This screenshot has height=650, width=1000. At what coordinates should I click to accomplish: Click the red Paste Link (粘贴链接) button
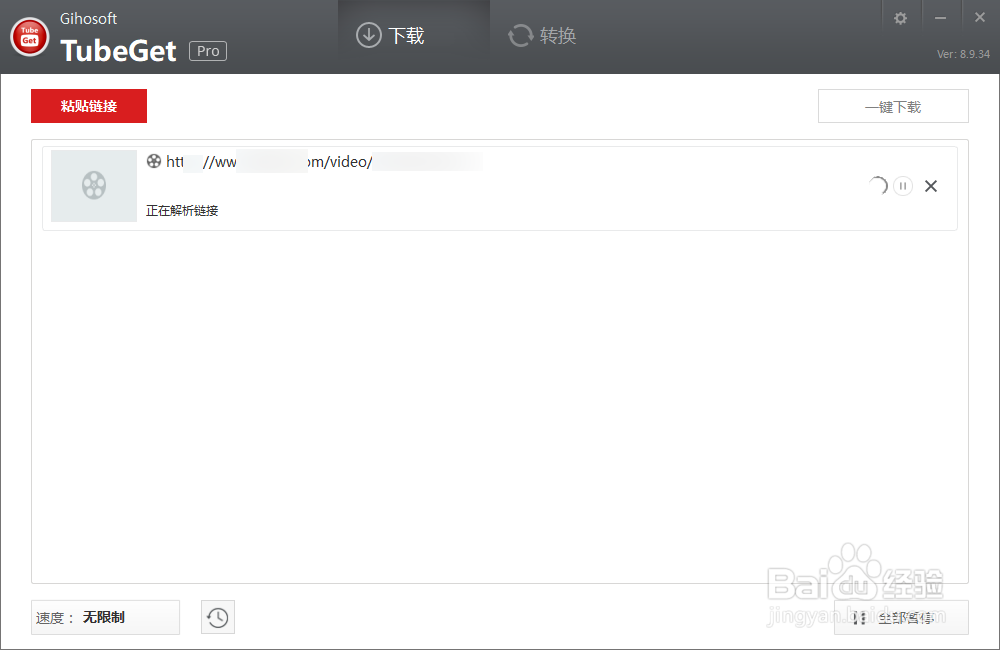(x=89, y=106)
